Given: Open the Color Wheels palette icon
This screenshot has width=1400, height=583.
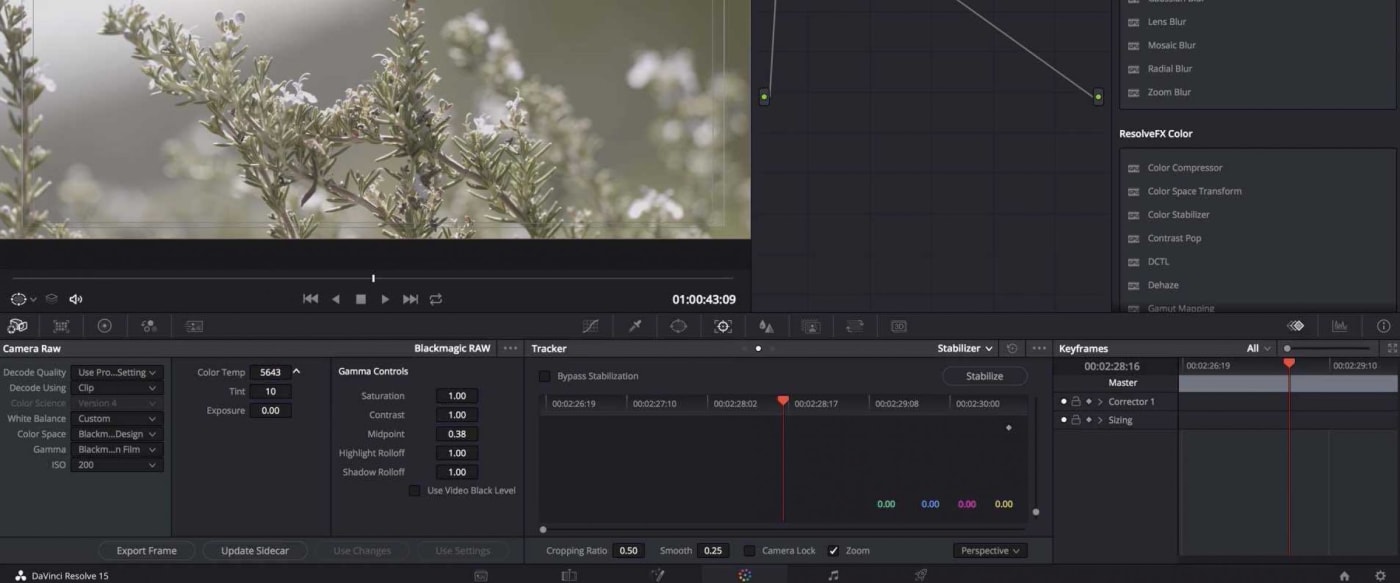Looking at the screenshot, I should 104,326.
